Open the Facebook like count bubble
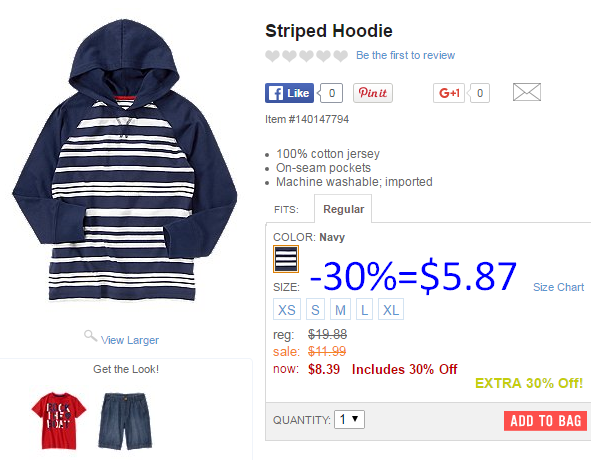Viewport: 591px width, 460px height. point(331,93)
